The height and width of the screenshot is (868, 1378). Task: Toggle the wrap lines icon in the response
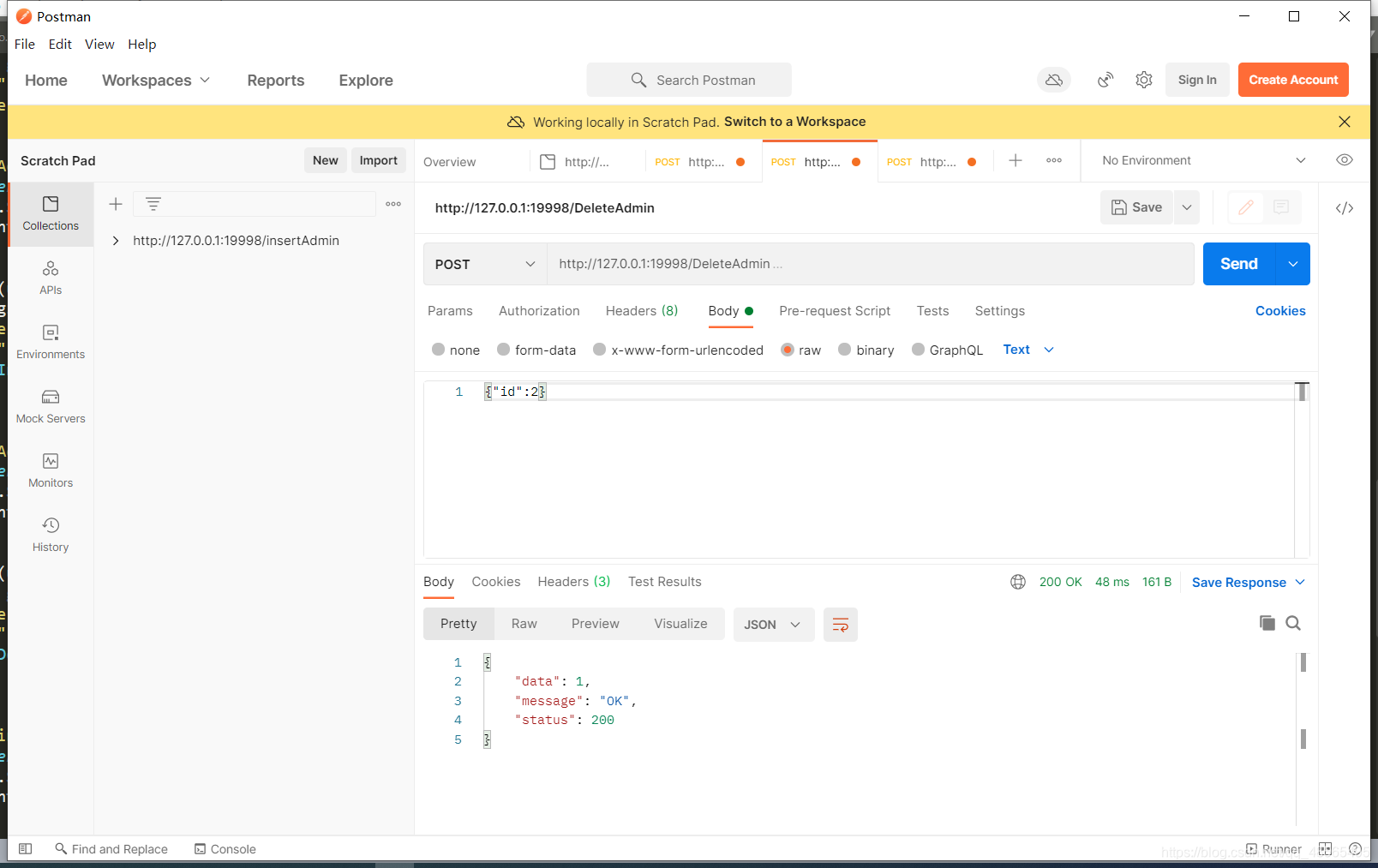click(x=841, y=625)
